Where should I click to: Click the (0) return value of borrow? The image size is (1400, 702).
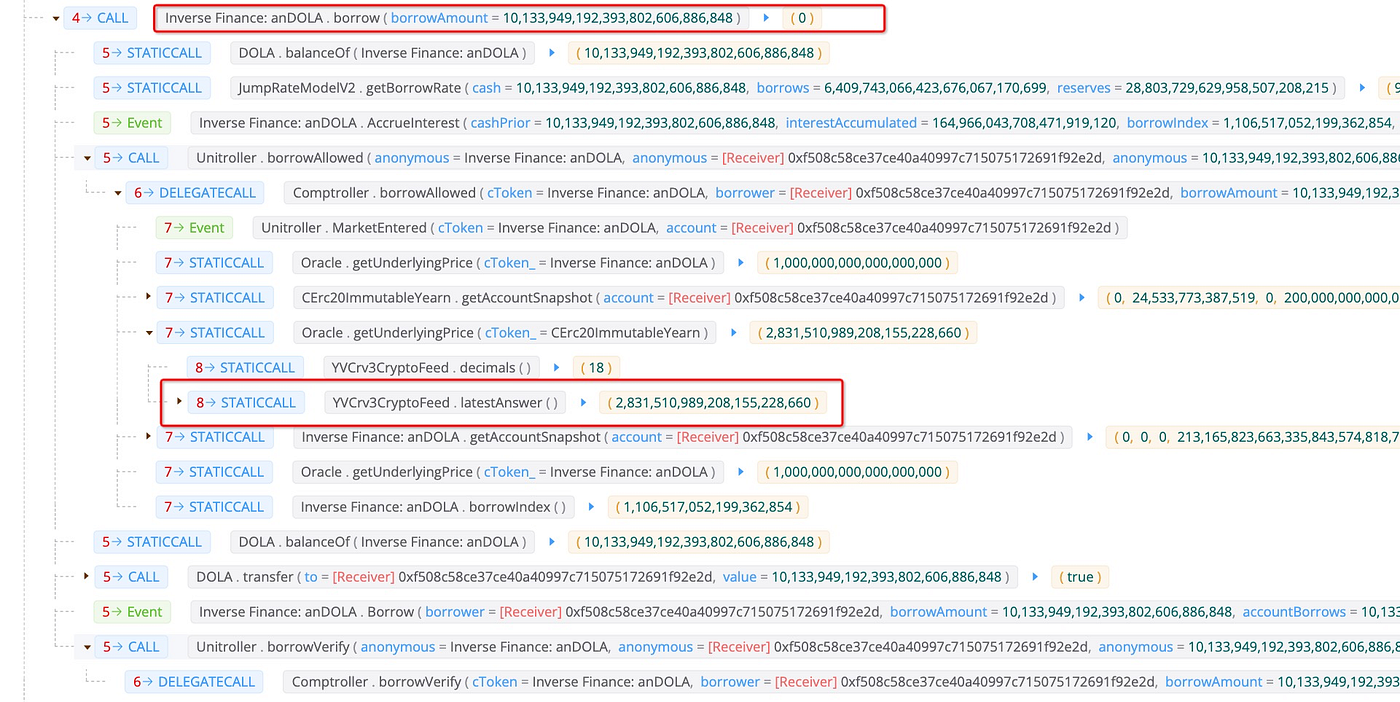click(x=801, y=18)
